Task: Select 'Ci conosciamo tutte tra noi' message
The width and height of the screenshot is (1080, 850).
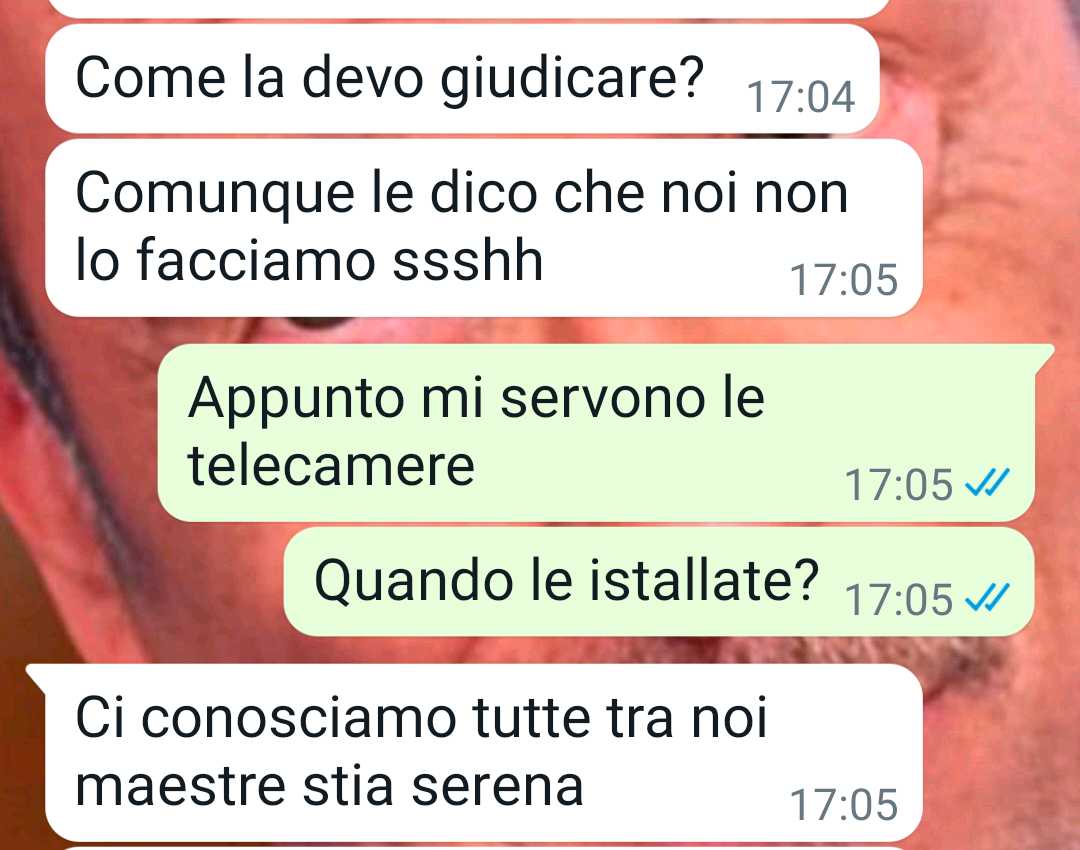Action: pyautogui.click(x=474, y=753)
